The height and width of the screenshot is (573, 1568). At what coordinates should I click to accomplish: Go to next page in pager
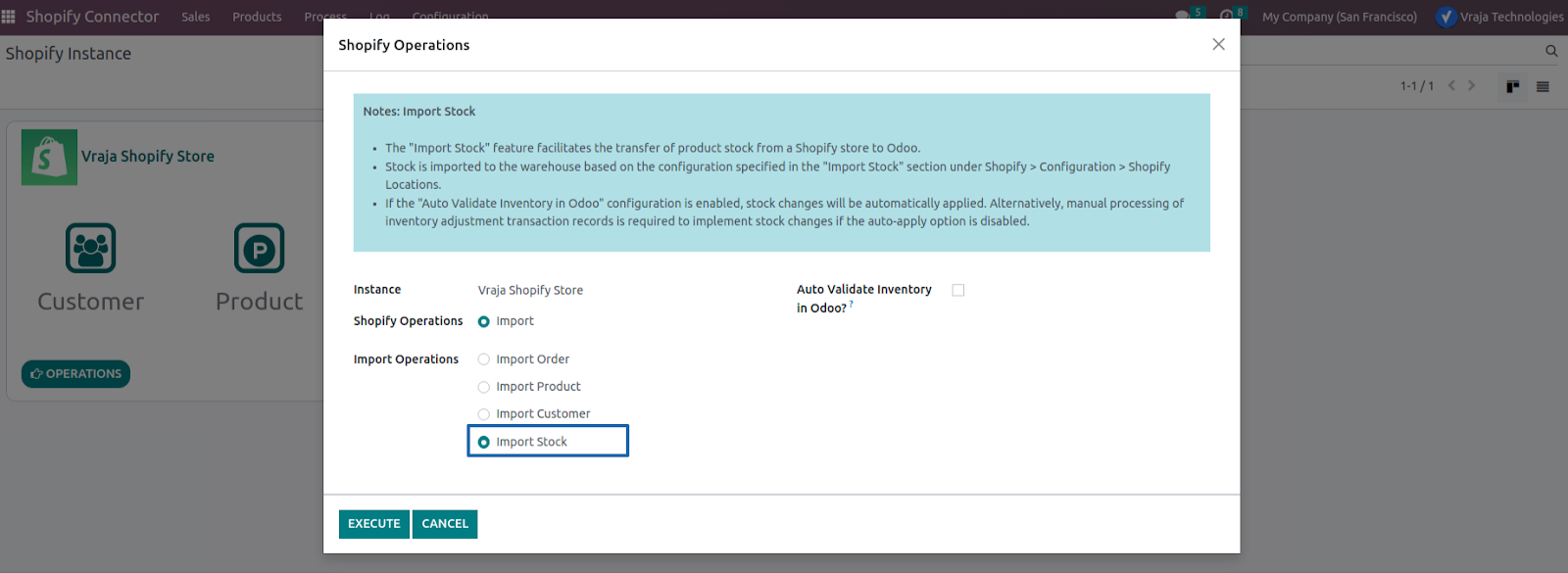1471,85
